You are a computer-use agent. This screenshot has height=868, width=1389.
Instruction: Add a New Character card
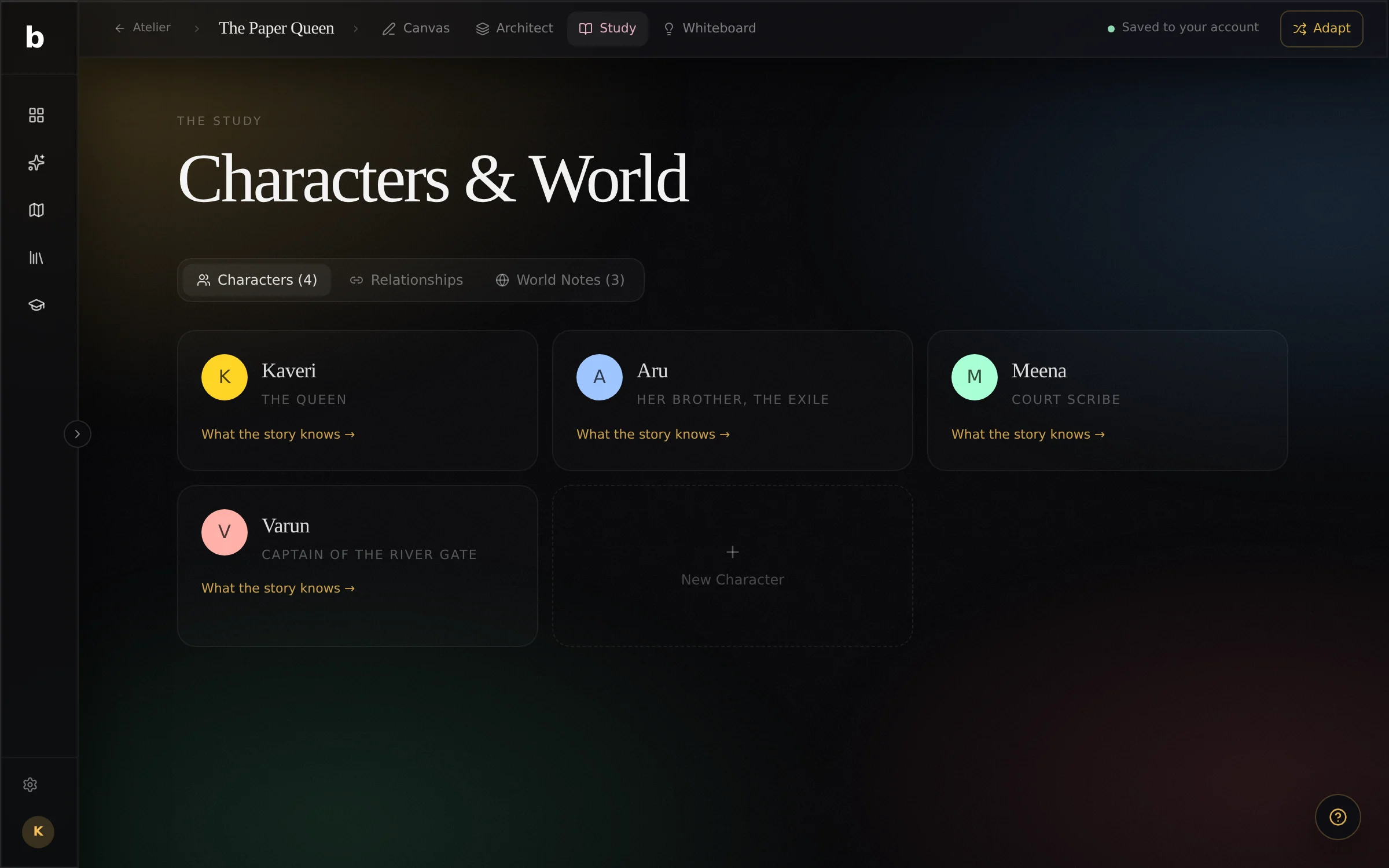732,566
